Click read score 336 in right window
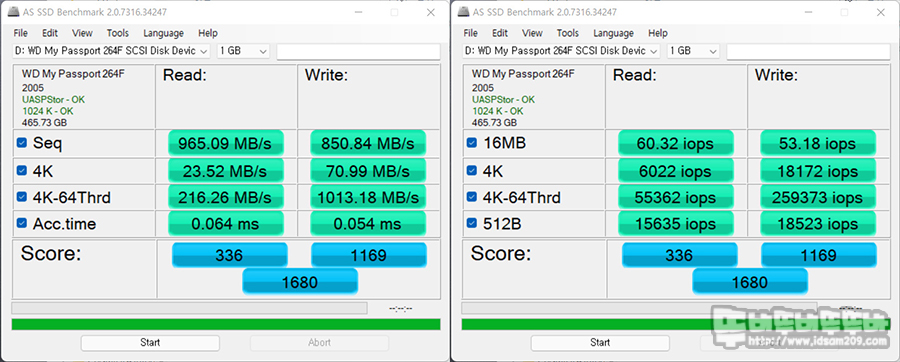 coord(680,255)
